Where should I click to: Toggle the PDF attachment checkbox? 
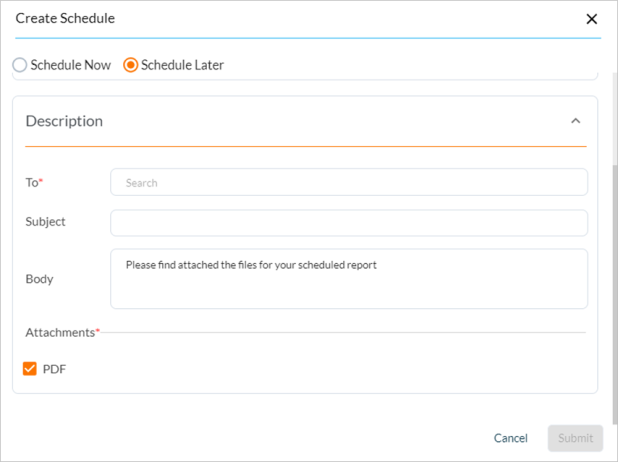30,369
